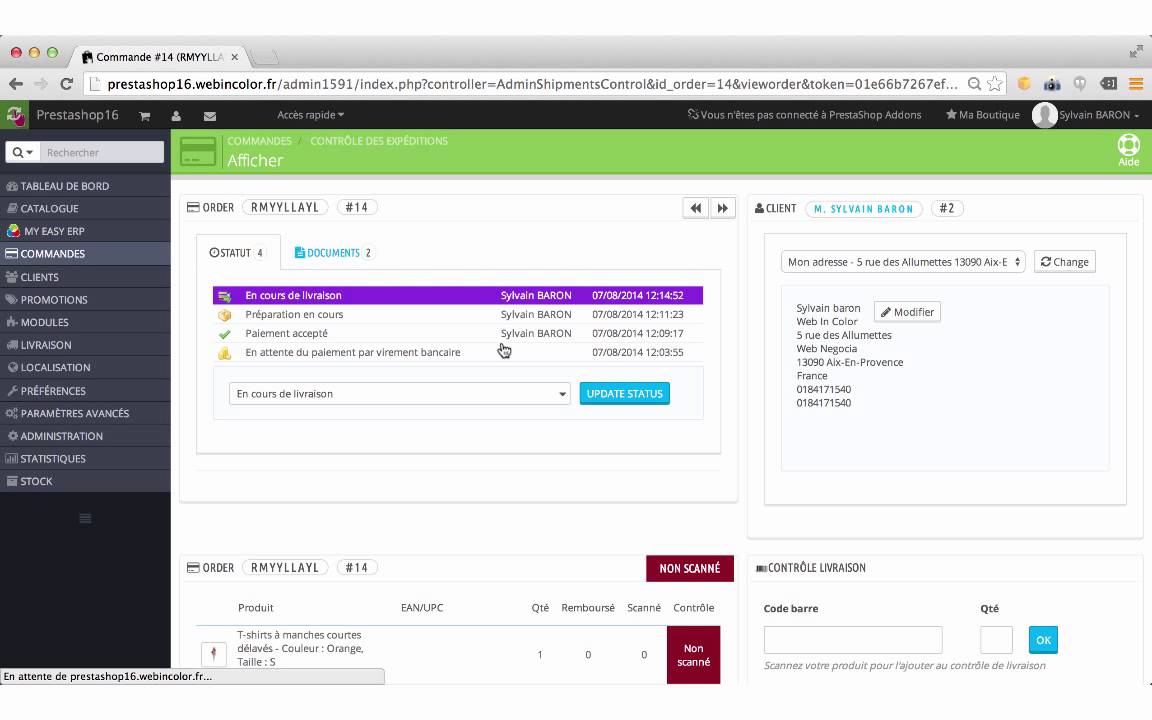Open Commandes in sidebar
The image size is (1152, 720).
[85, 253]
